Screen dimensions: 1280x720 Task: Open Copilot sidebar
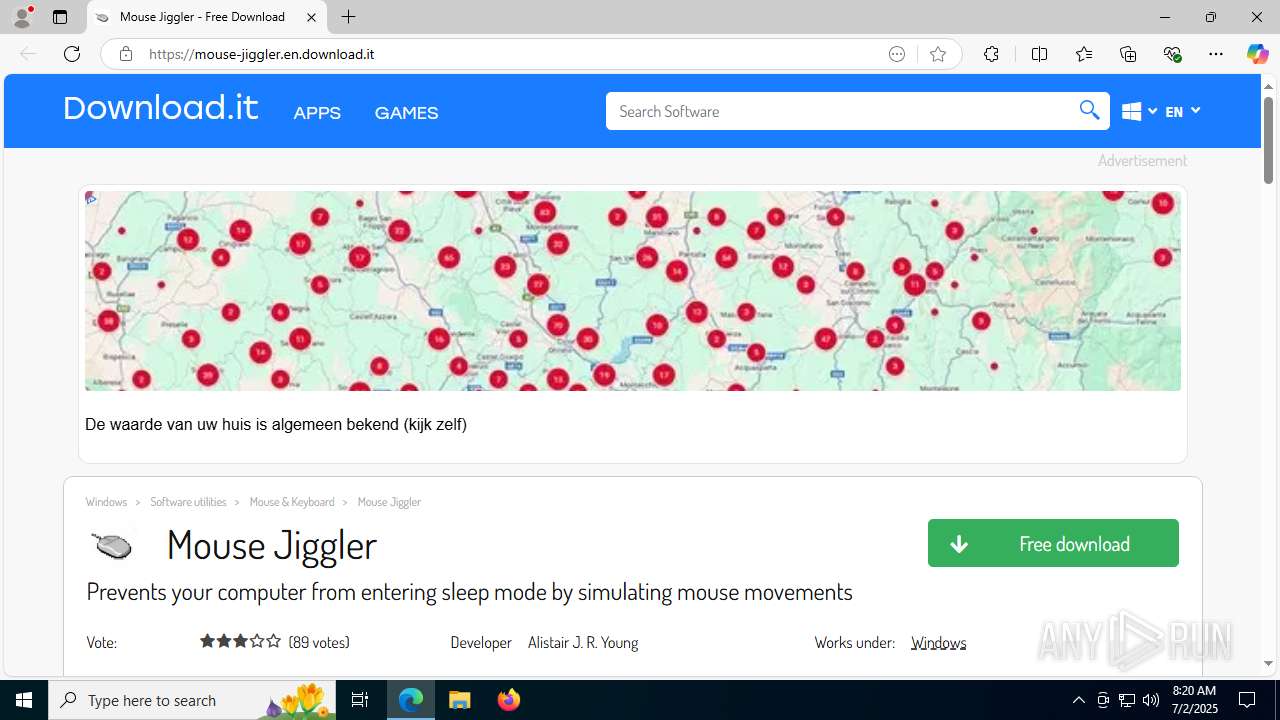pyautogui.click(x=1257, y=54)
